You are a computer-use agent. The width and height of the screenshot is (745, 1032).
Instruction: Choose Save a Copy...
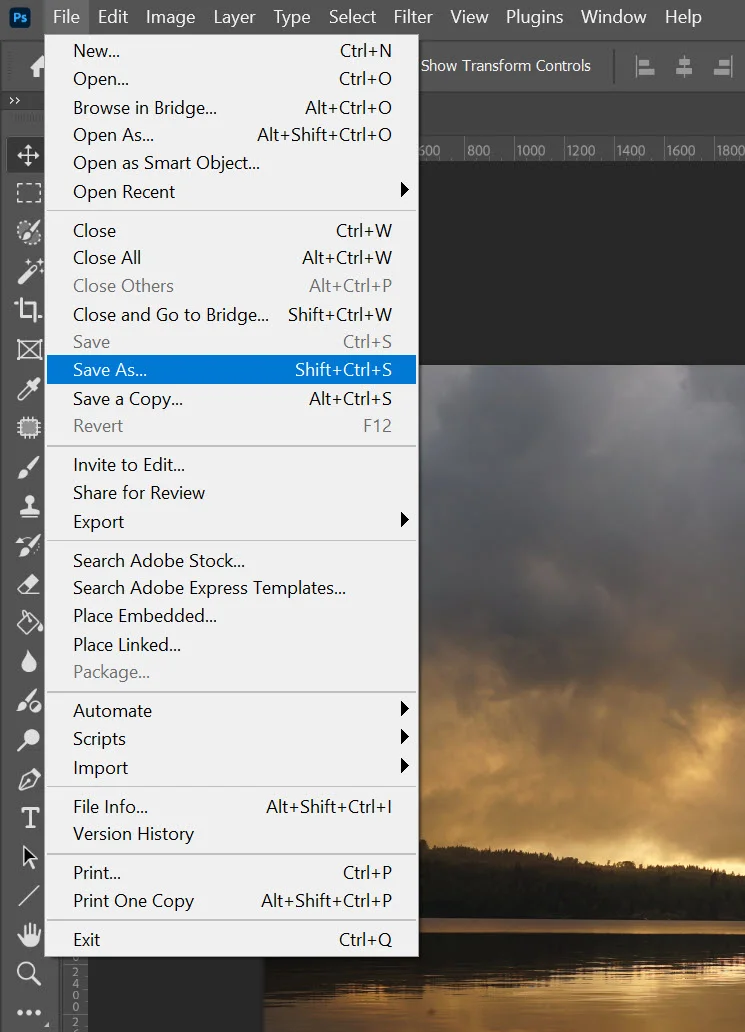[231, 398]
